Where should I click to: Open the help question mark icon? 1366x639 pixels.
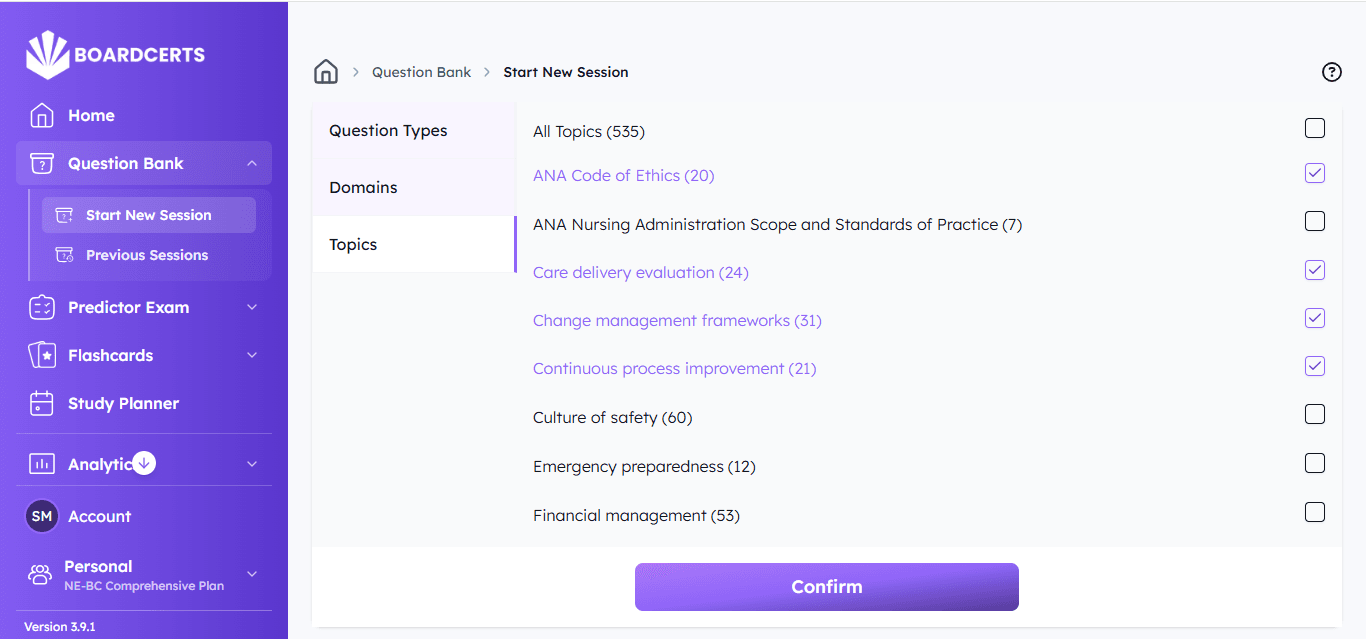coord(1331,71)
